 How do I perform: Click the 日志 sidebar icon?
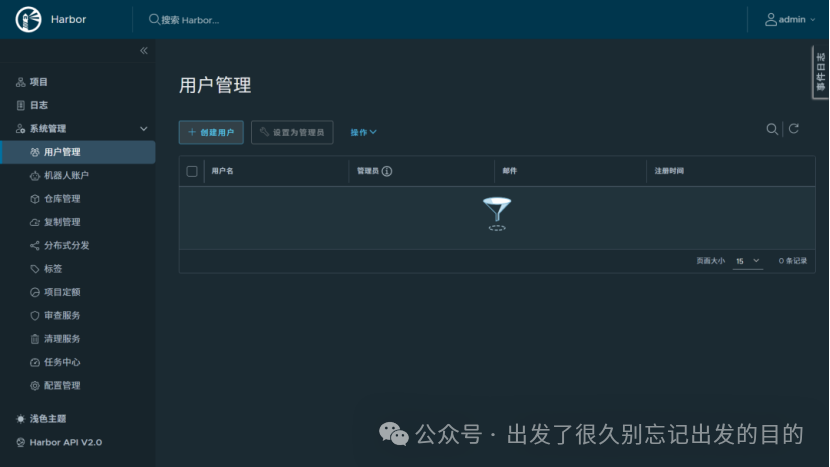(x=21, y=105)
